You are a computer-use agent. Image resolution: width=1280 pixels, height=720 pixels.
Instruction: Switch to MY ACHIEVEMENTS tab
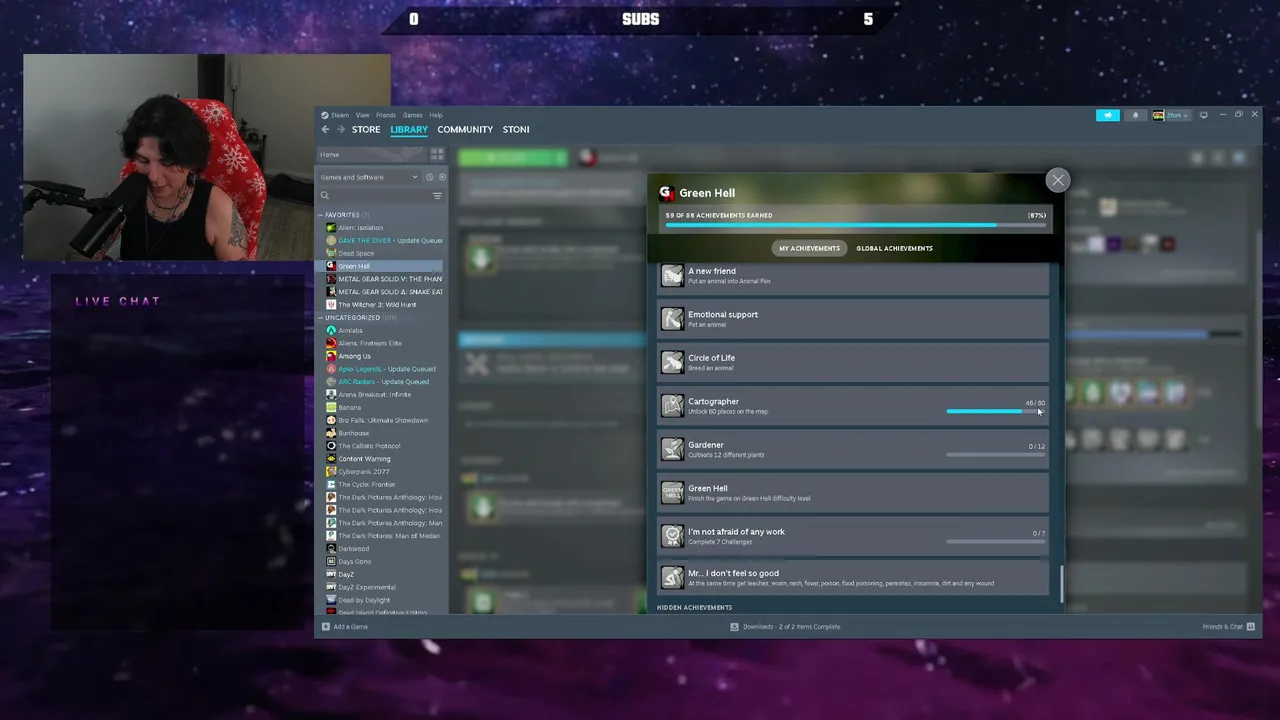point(810,248)
